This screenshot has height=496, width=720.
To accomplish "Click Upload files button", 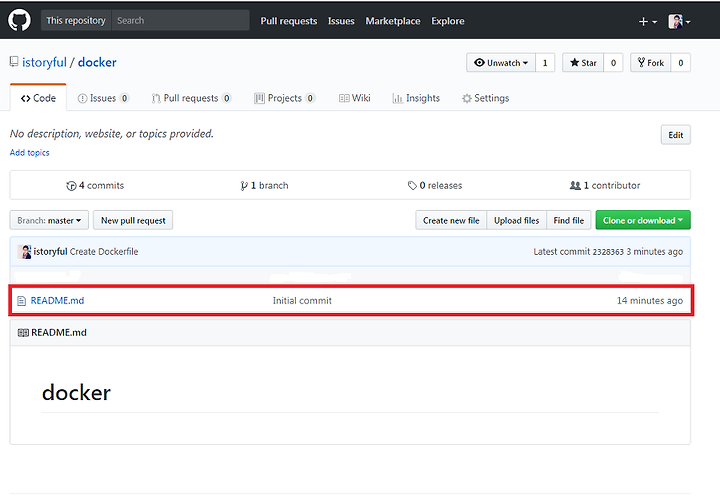I will [x=517, y=220].
